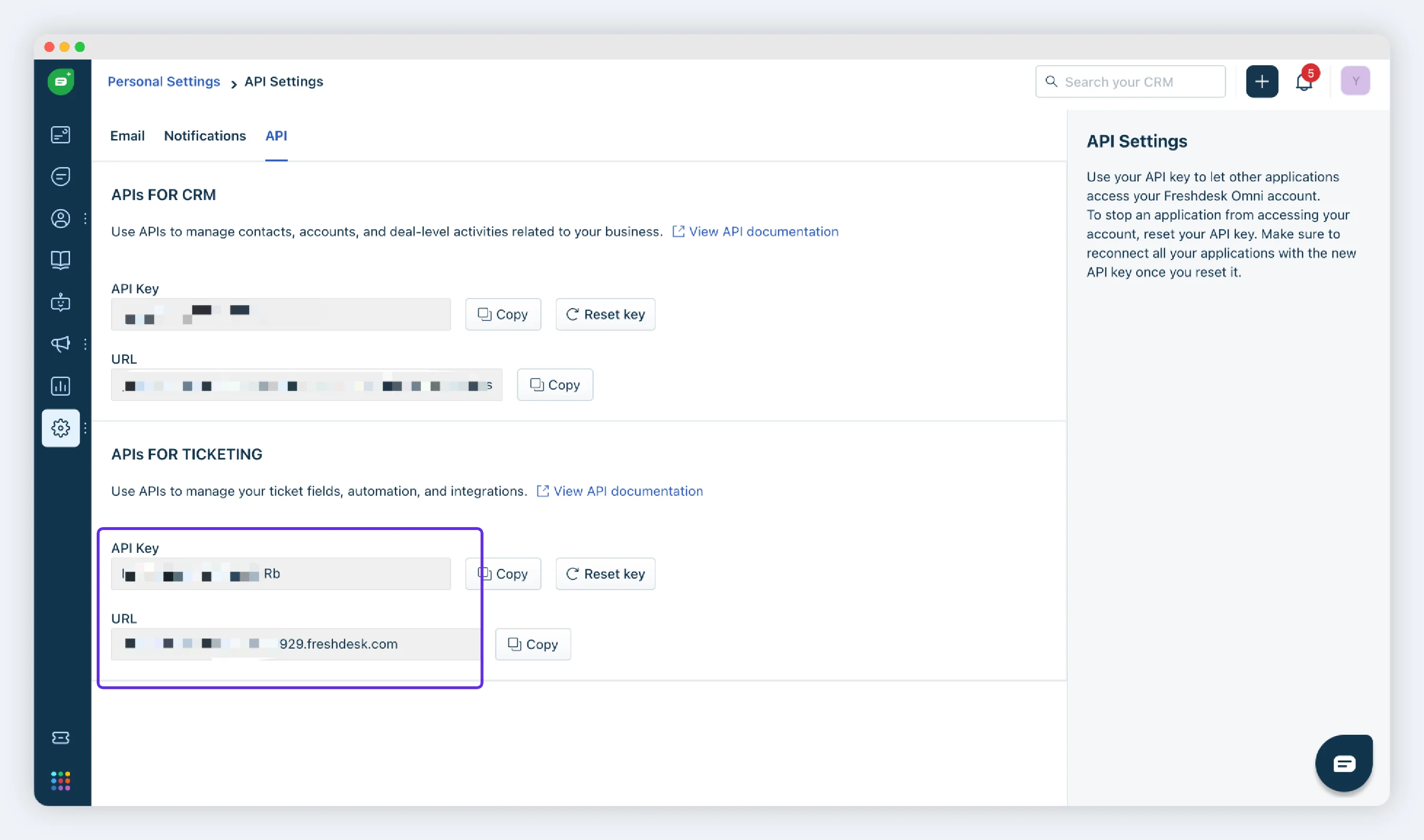Viewport: 1424px width, 840px height.
Task: Open the campaigns megaphone icon
Action: click(x=61, y=344)
